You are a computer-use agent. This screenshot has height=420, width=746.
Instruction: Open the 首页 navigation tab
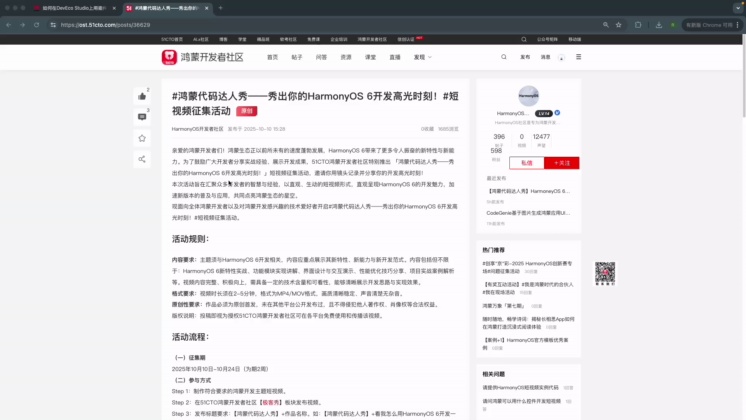coord(272,57)
